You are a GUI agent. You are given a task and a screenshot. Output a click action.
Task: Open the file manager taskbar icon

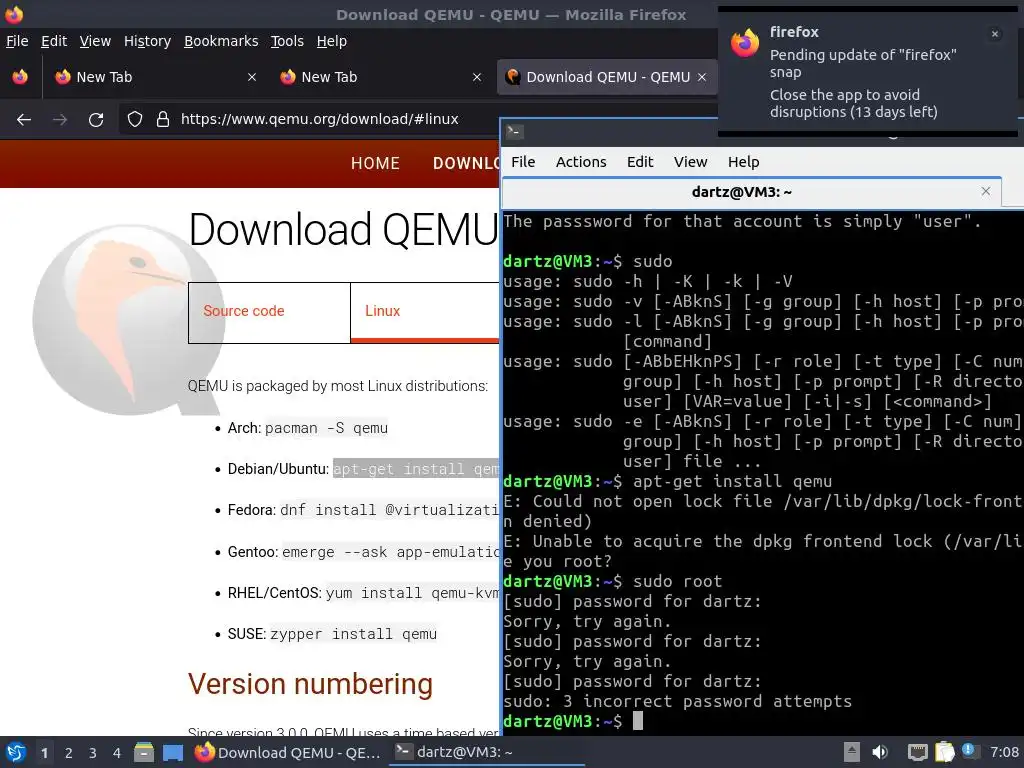[x=144, y=752]
